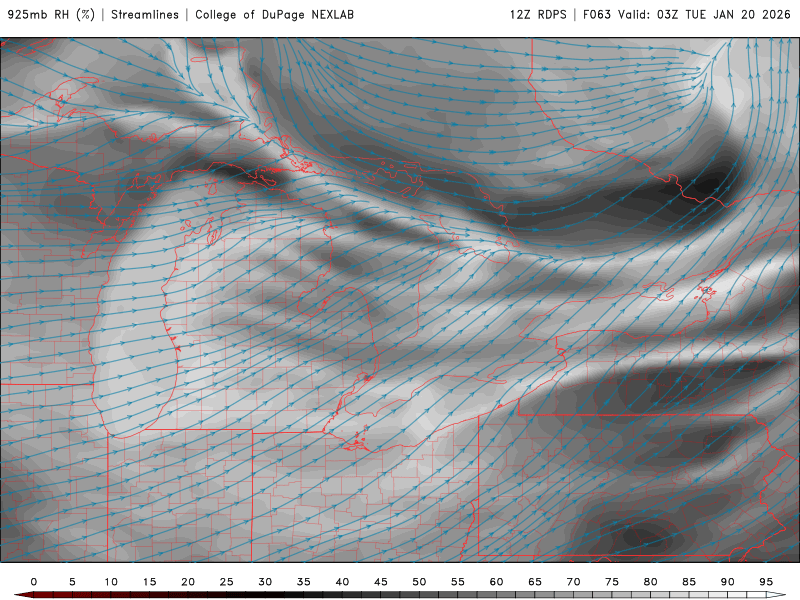Click the colorbar label '60'
The height and width of the screenshot is (600, 800).
pyautogui.click(x=496, y=582)
